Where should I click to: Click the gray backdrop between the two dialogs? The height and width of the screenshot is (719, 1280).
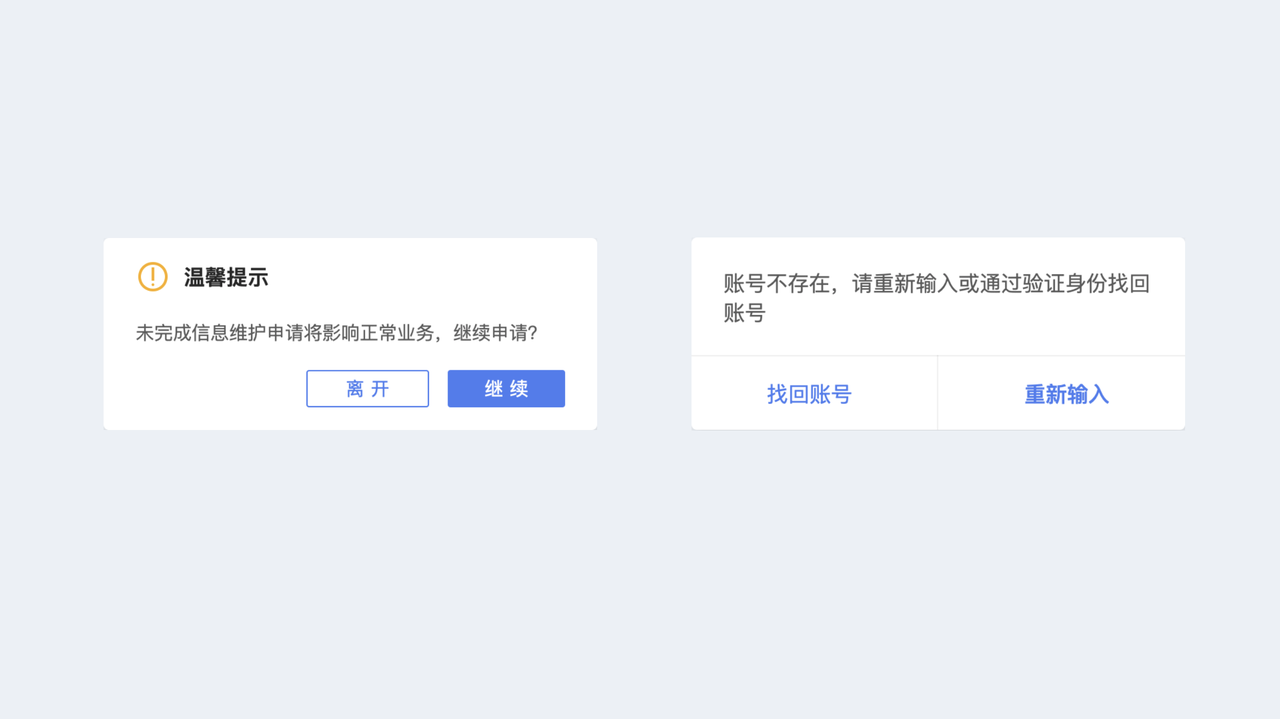click(x=644, y=334)
